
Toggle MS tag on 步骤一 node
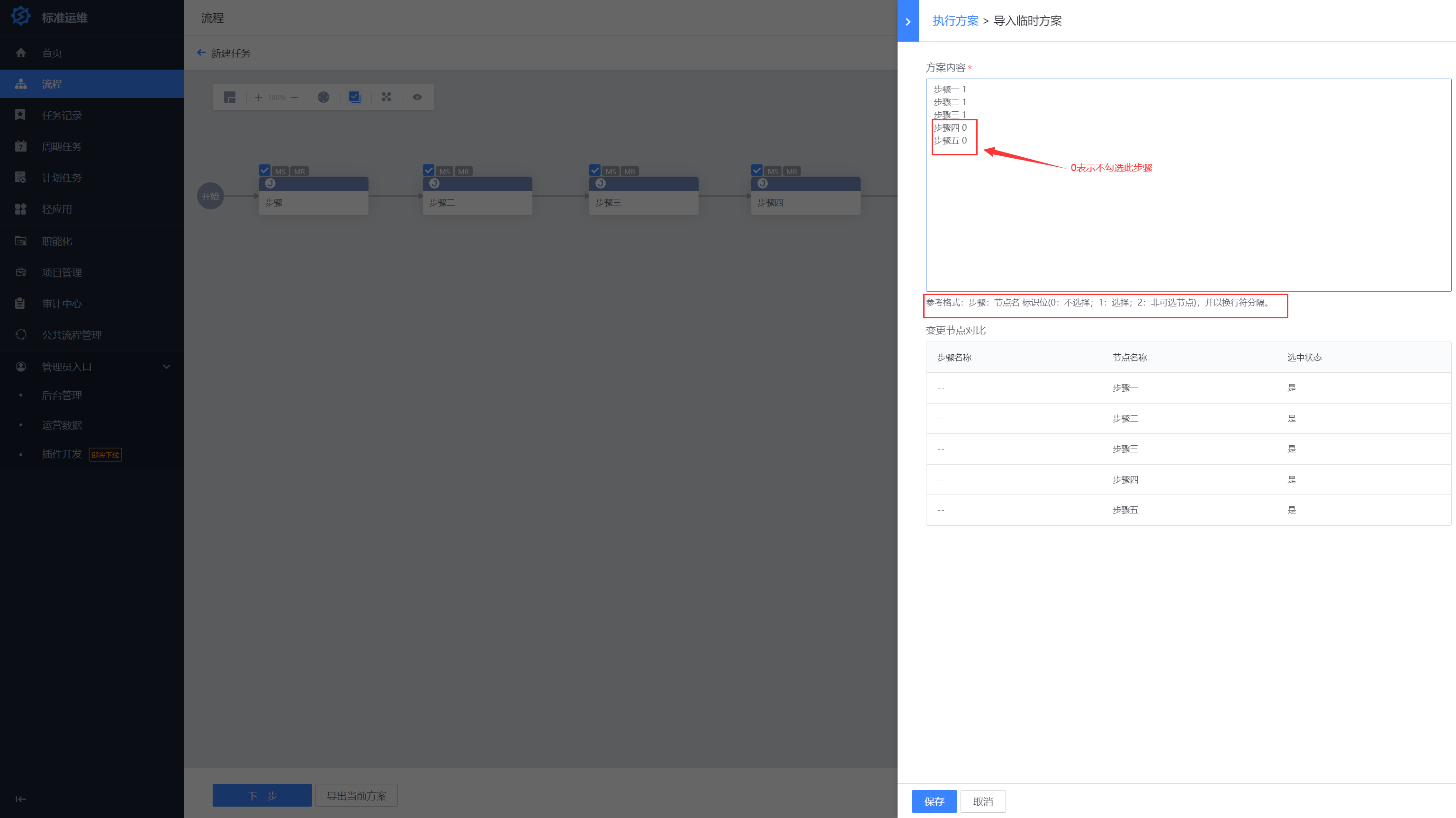pos(280,171)
